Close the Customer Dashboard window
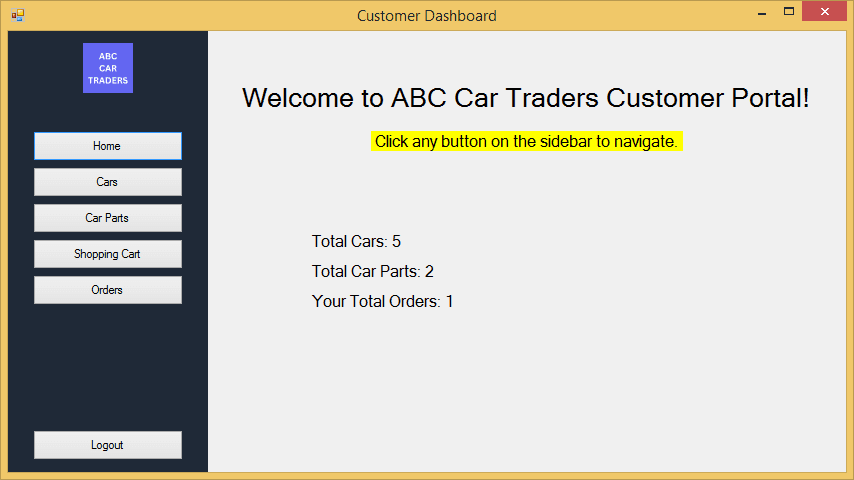Screen dimensions: 854x480 [825, 11]
